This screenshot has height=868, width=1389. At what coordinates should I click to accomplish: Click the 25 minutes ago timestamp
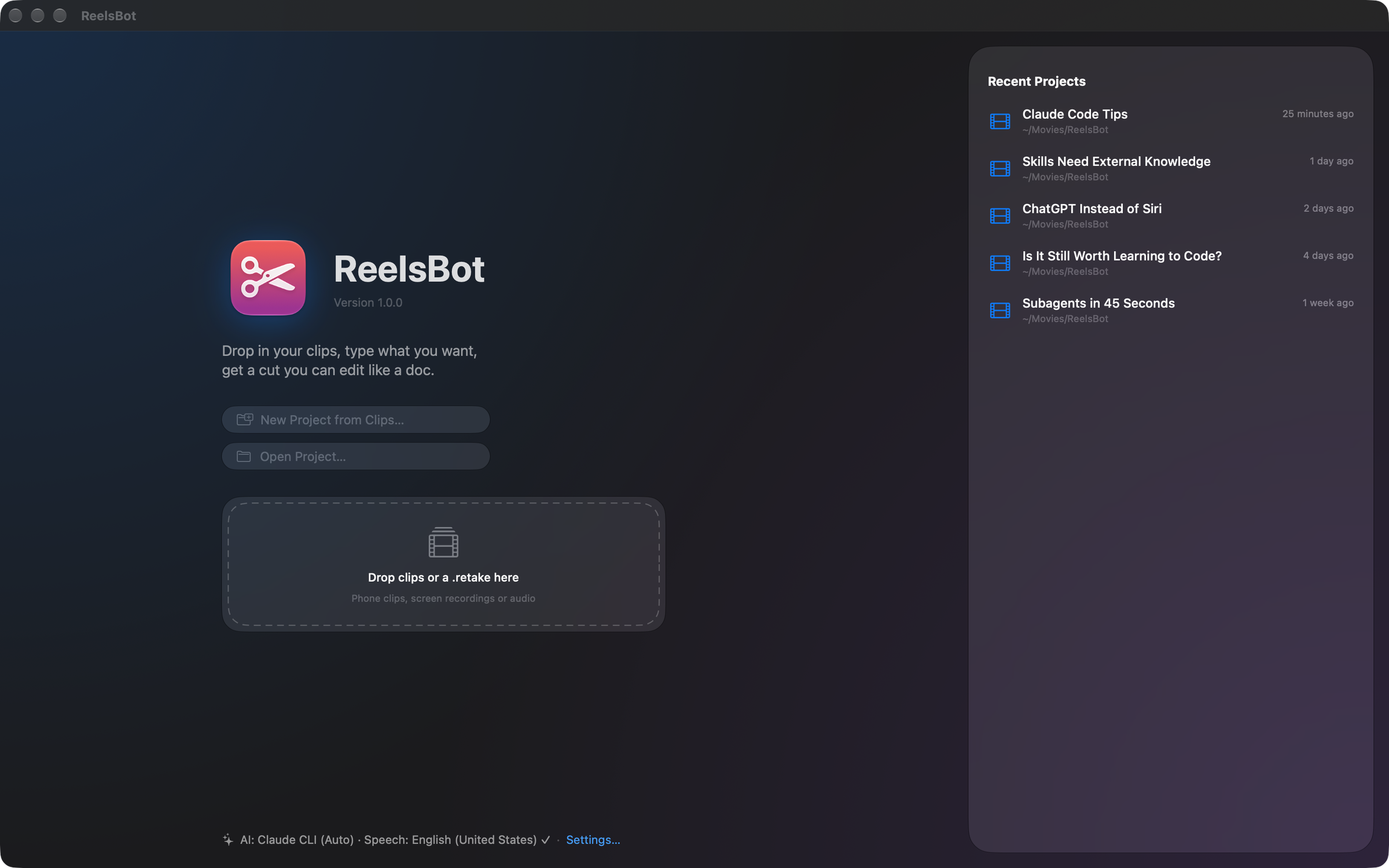(x=1318, y=114)
